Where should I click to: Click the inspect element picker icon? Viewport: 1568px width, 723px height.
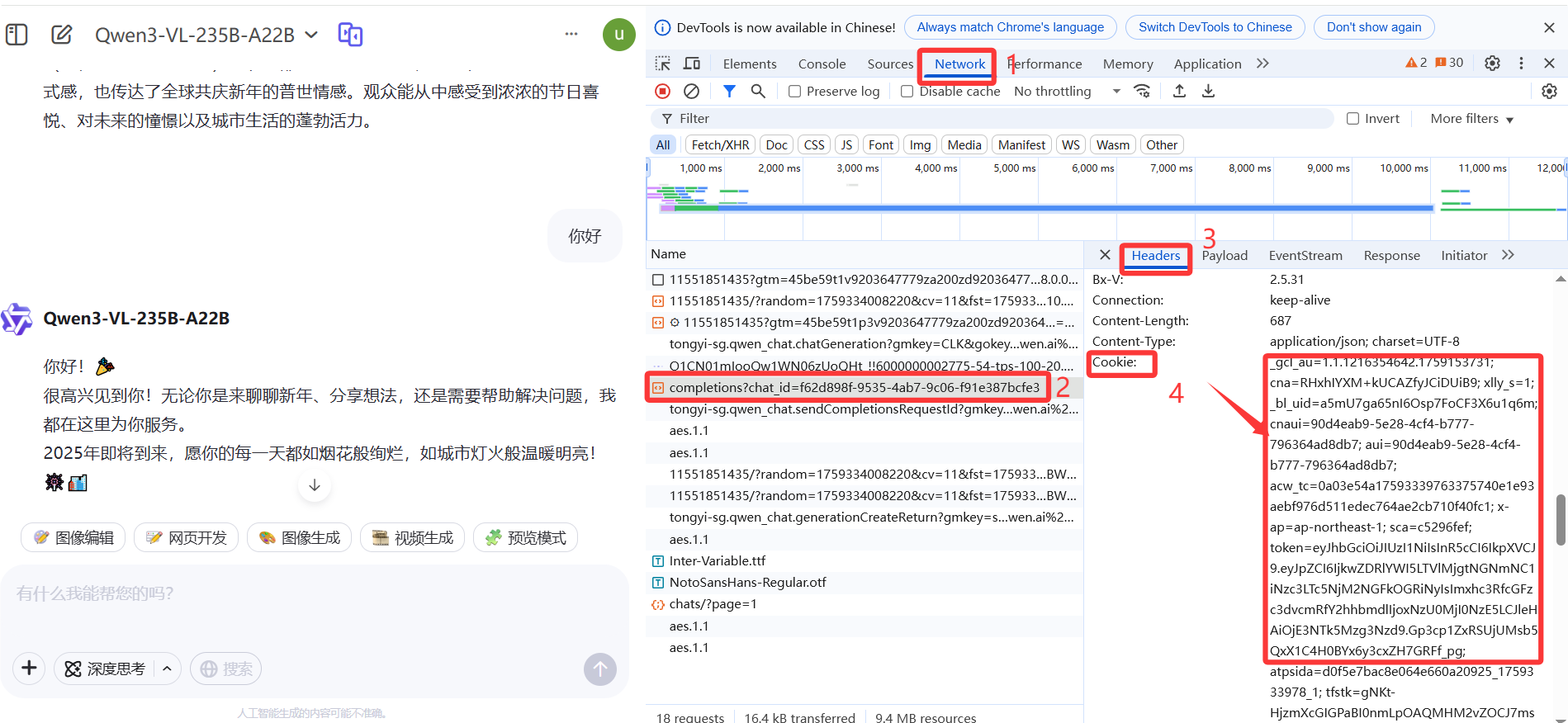coord(663,64)
